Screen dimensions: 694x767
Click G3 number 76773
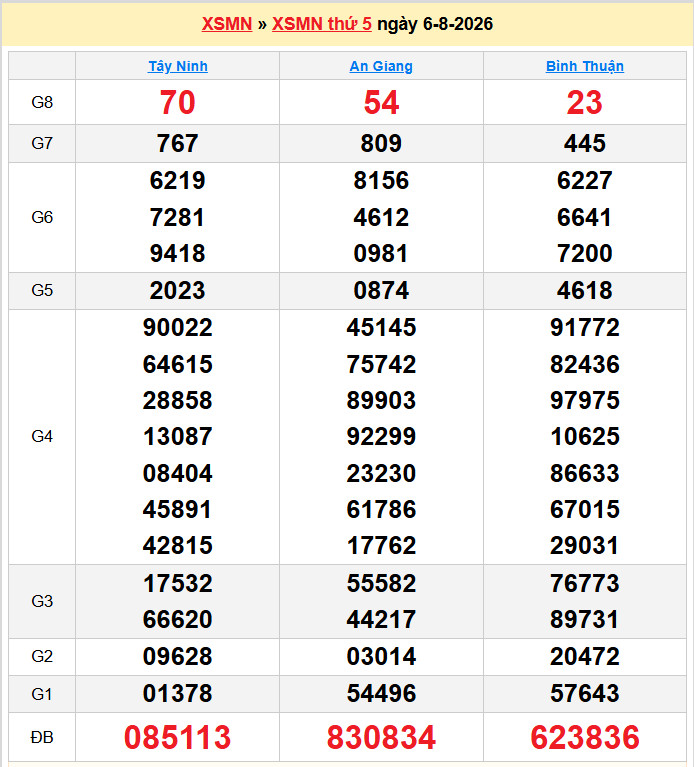tap(585, 584)
